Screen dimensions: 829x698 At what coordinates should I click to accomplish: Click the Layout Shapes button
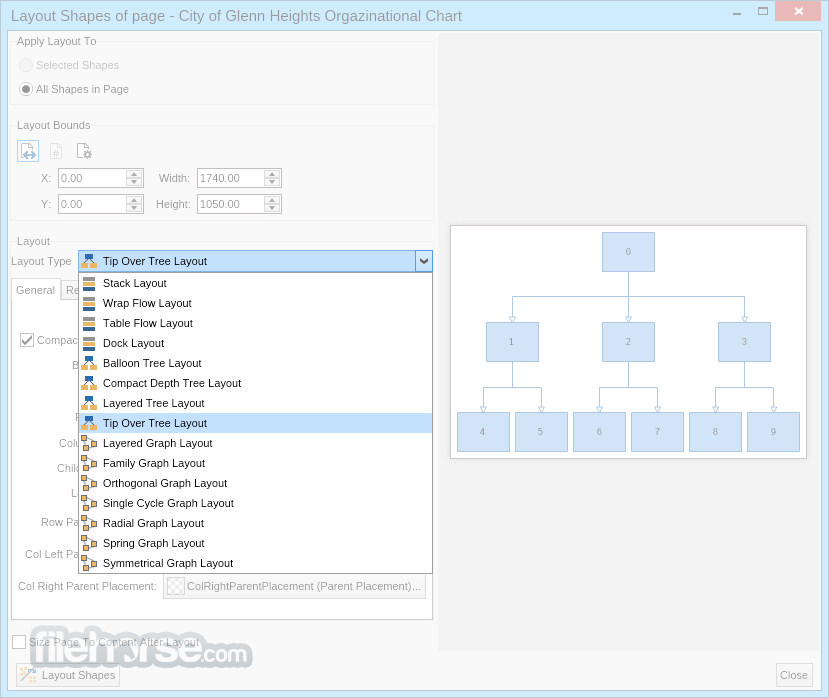pyautogui.click(x=68, y=675)
